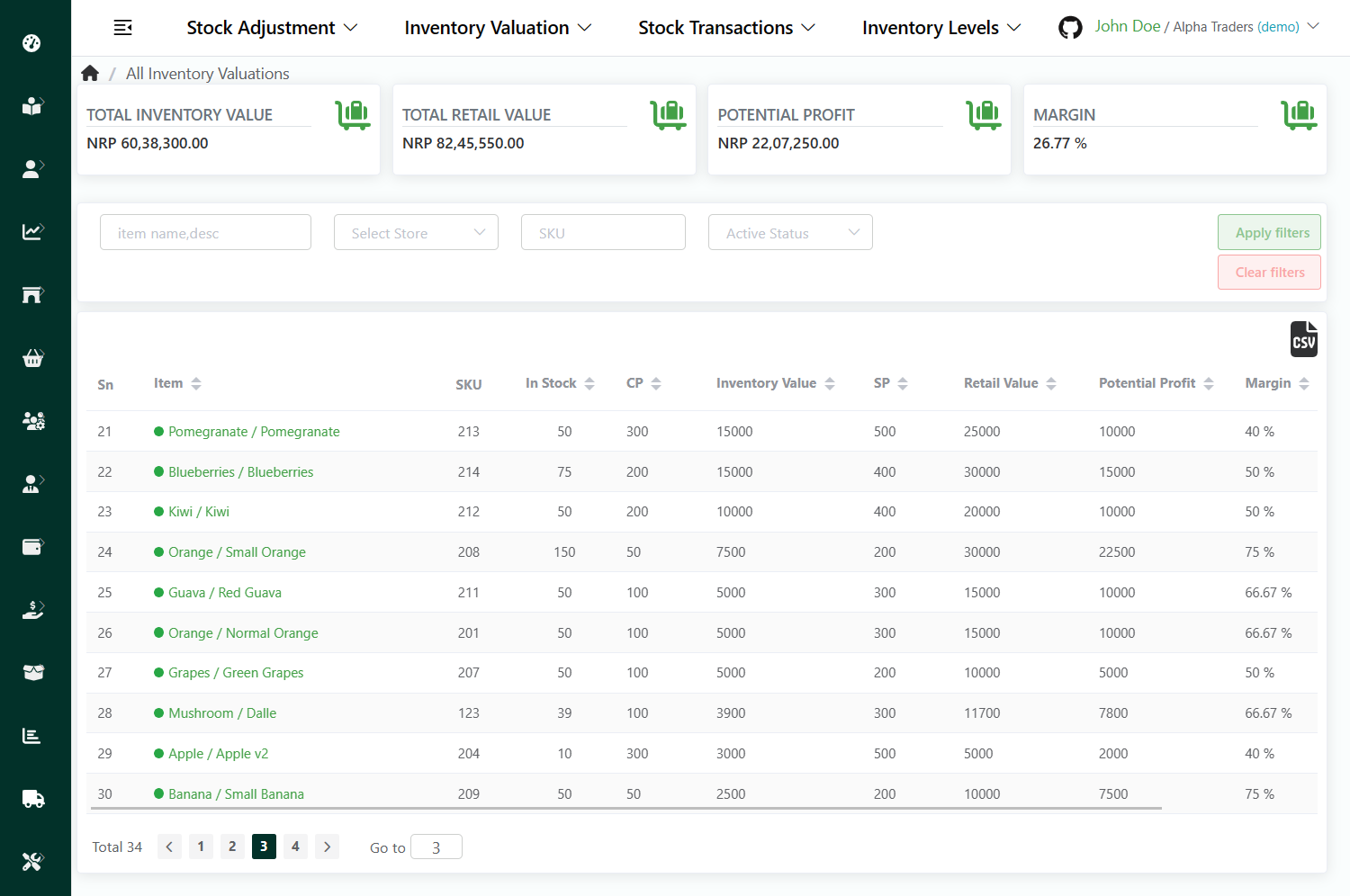Click the GitHub logo icon
Image resolution: width=1350 pixels, height=896 pixels.
1070,28
